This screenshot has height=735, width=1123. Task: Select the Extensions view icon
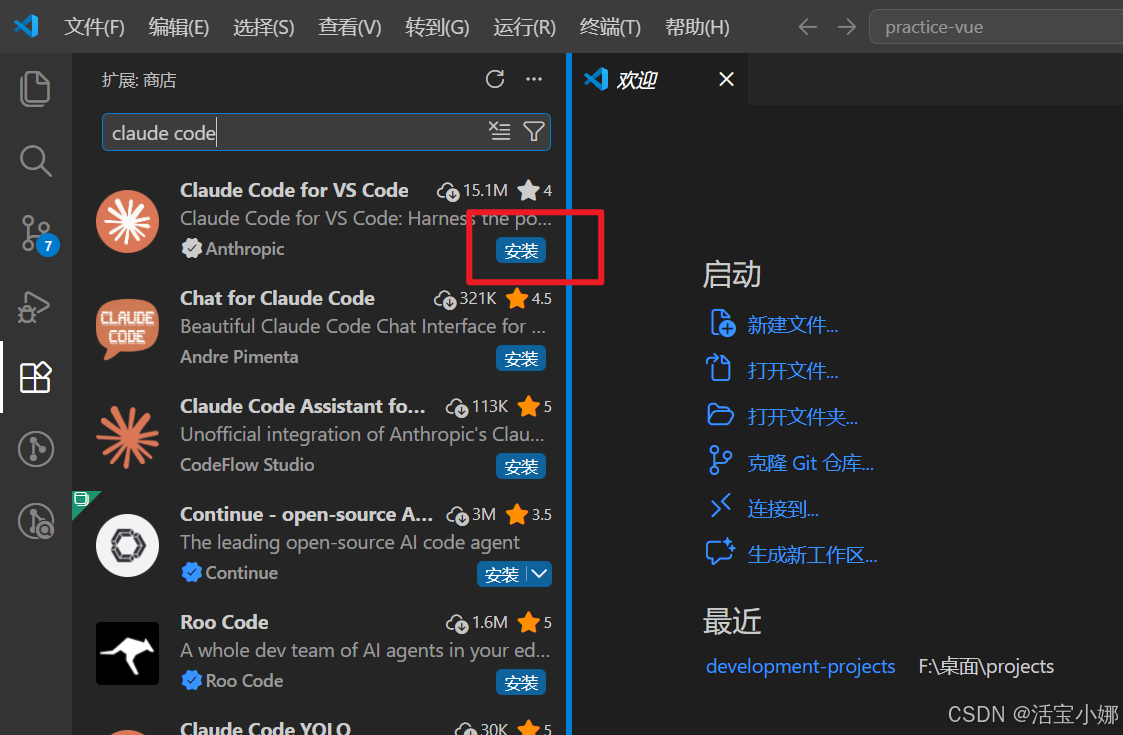35,377
